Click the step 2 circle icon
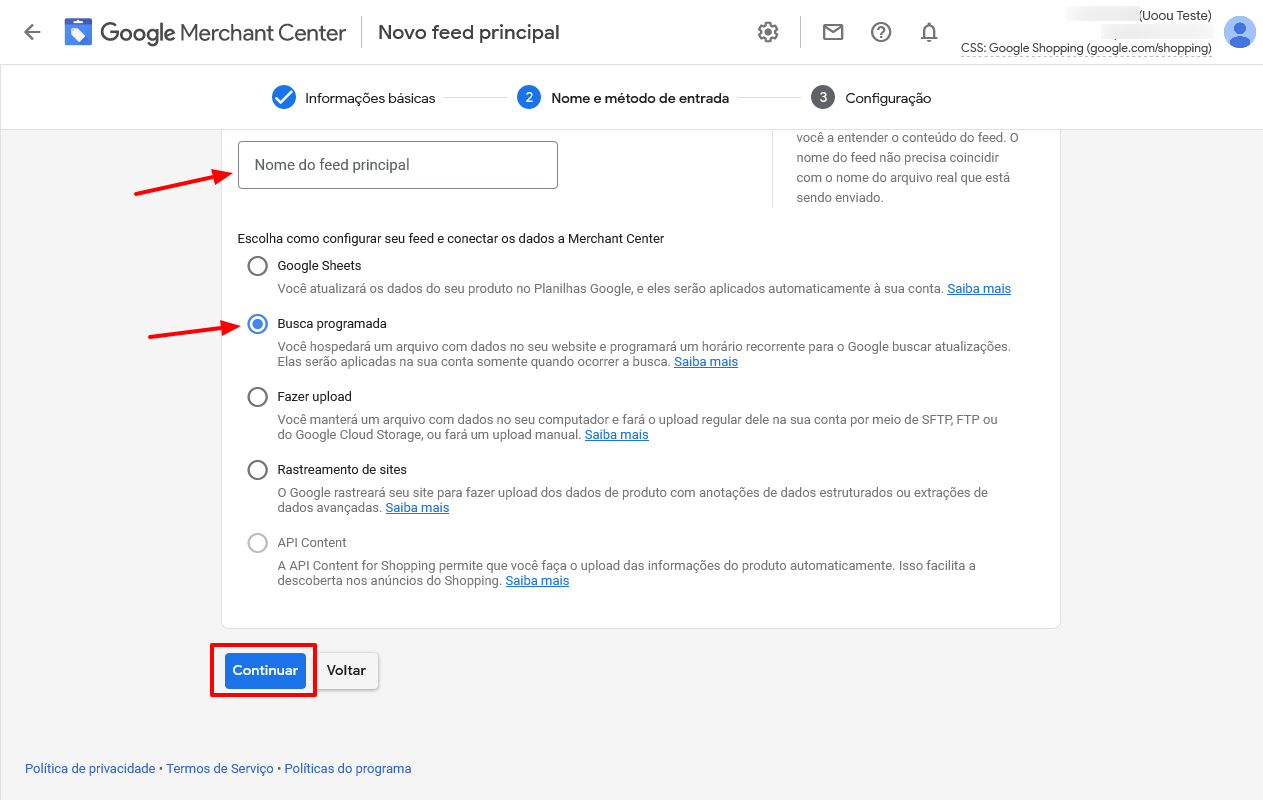Image resolution: width=1263 pixels, height=800 pixels. click(529, 97)
